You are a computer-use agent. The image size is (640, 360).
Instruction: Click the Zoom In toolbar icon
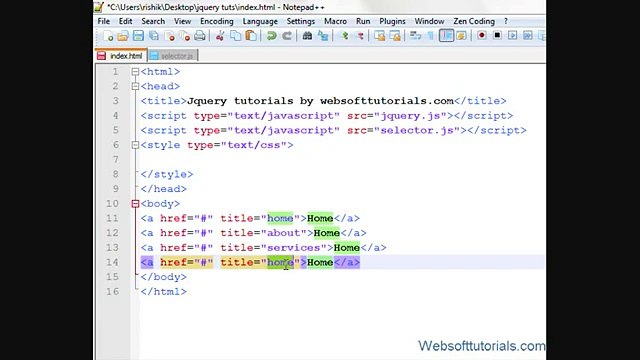point(344,36)
